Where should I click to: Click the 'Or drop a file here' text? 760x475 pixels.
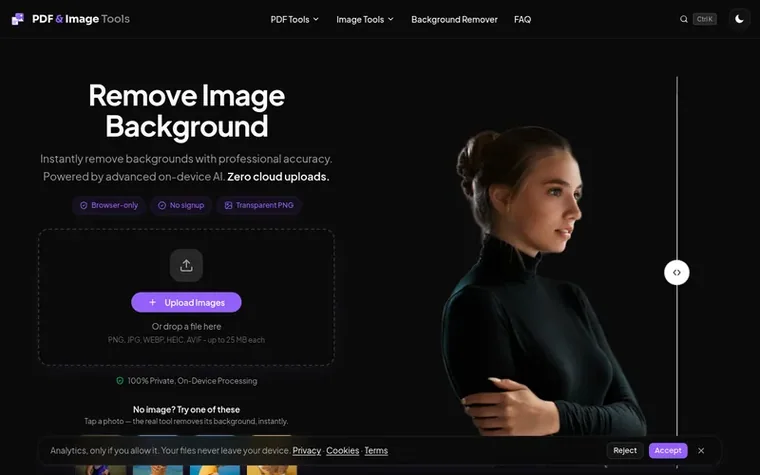[x=186, y=326]
